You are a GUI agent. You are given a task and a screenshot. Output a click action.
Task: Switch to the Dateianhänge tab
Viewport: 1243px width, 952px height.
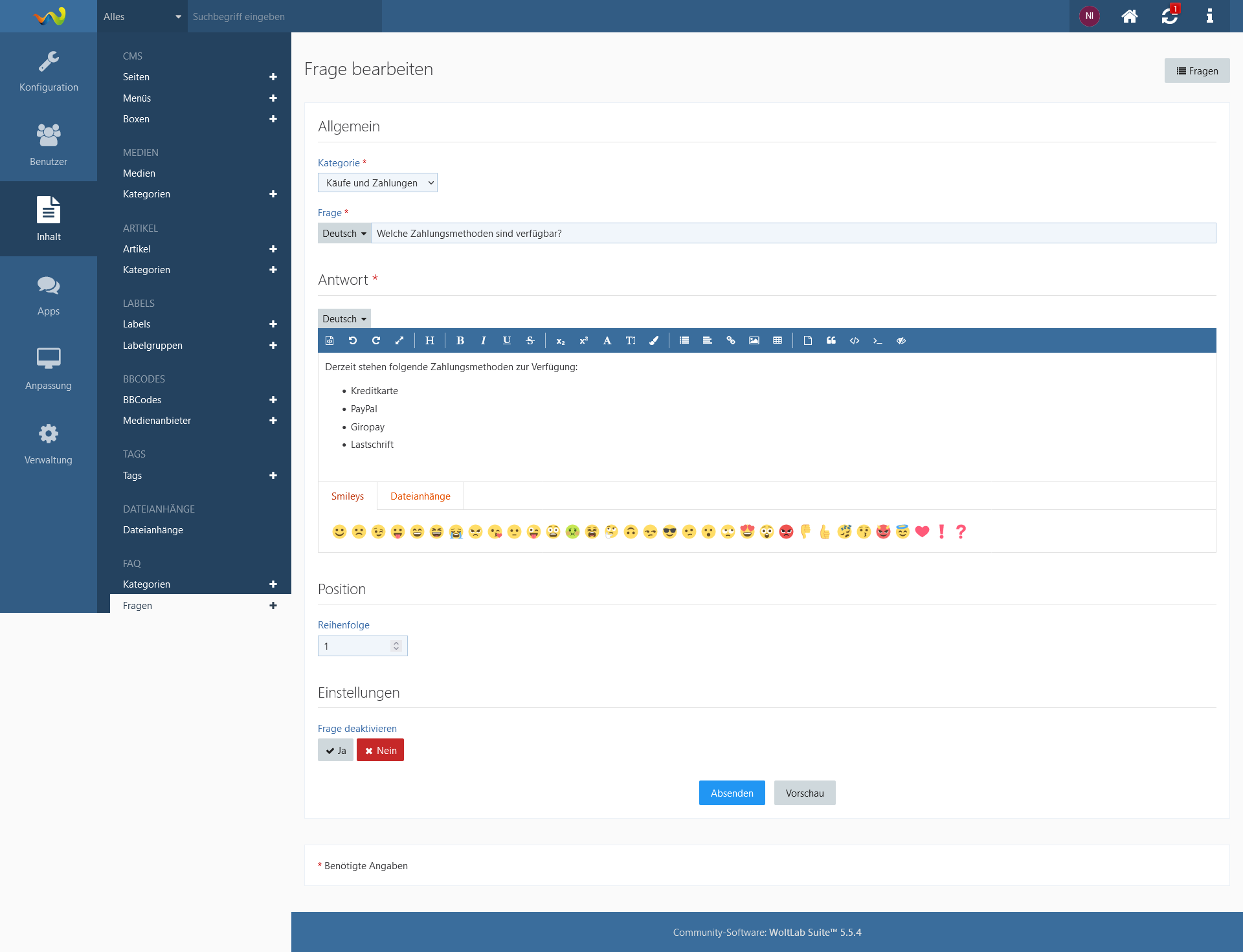[420, 496]
